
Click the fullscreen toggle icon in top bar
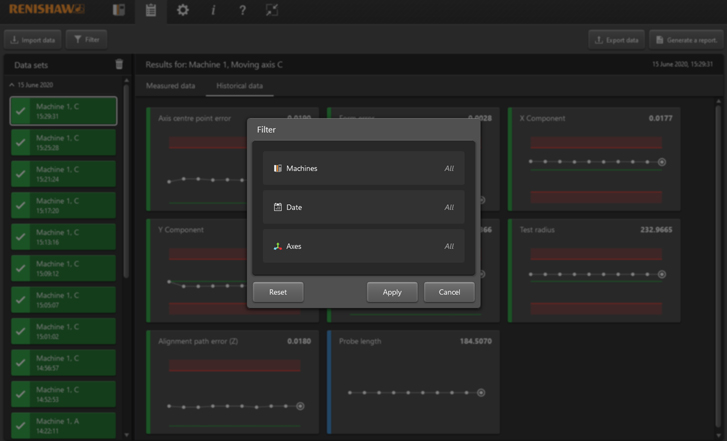click(272, 11)
